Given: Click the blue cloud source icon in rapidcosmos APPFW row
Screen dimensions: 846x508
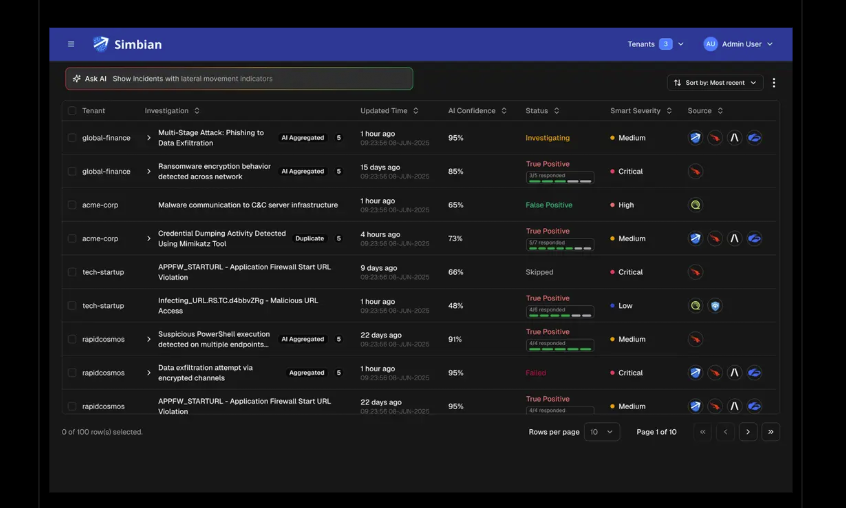Looking at the screenshot, I should 754,406.
